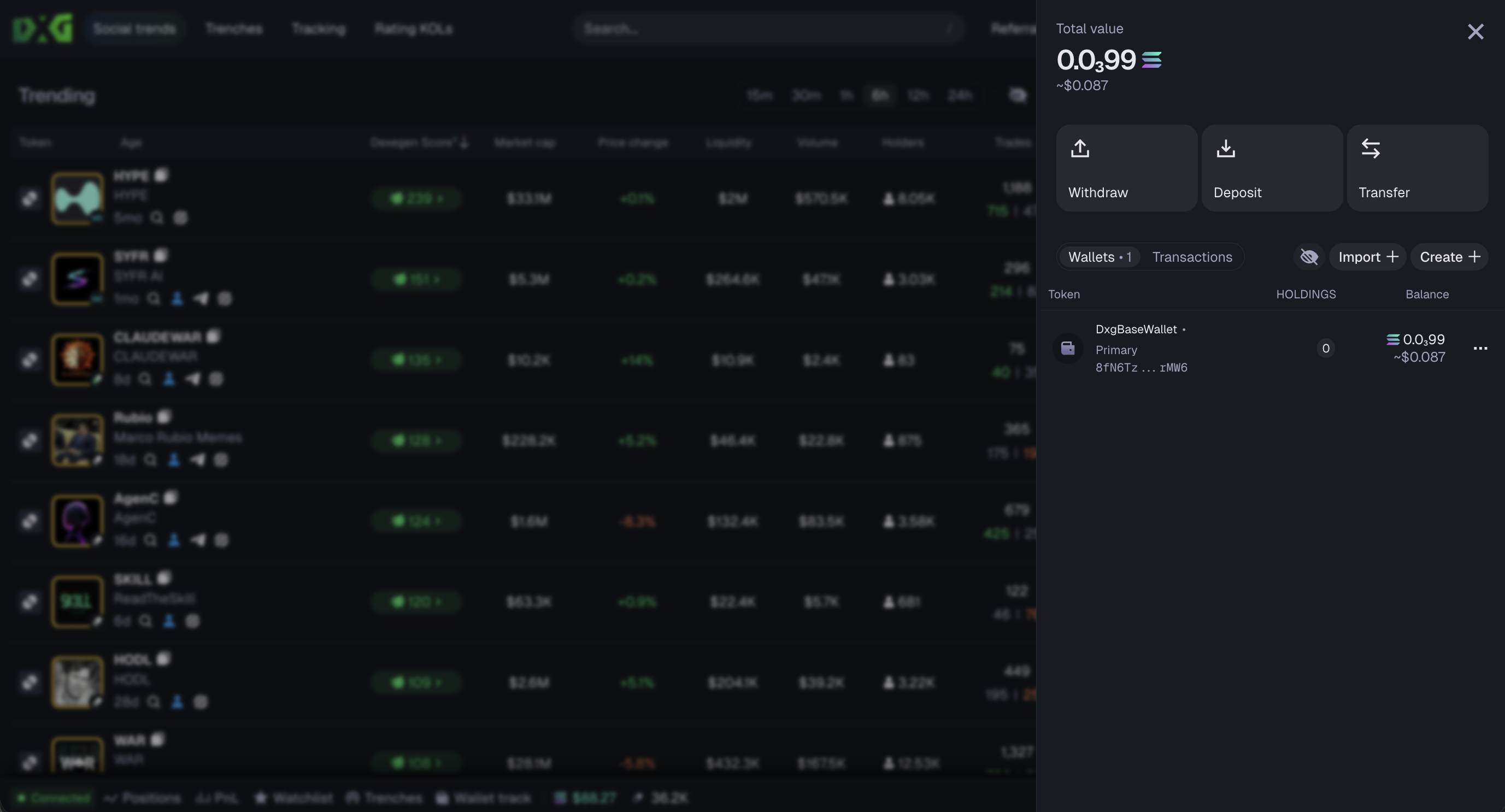Click the DXG logo in header
The image size is (1505, 812).
pyautogui.click(x=43, y=28)
